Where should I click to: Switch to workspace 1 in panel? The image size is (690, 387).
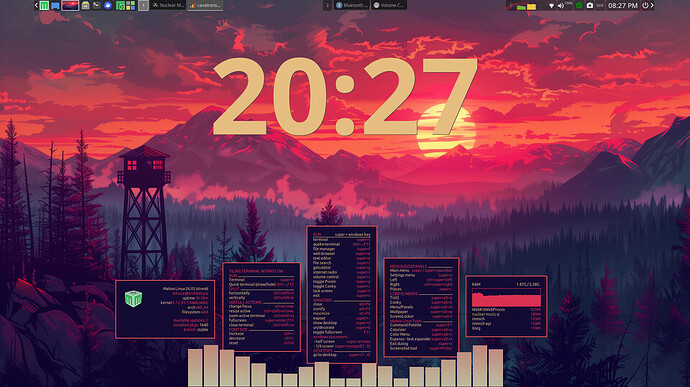[143, 5]
